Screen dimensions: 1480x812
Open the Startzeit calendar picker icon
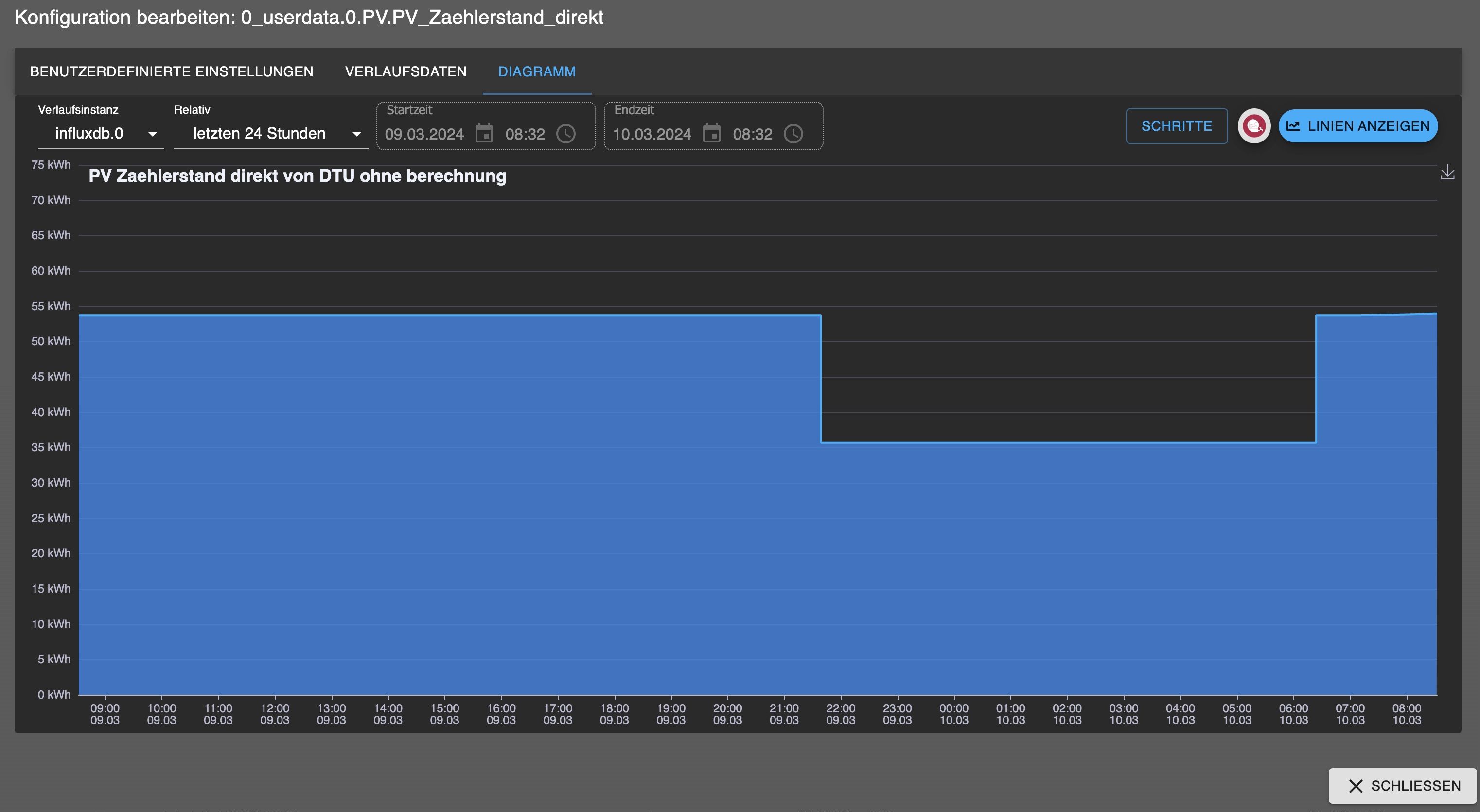point(484,134)
